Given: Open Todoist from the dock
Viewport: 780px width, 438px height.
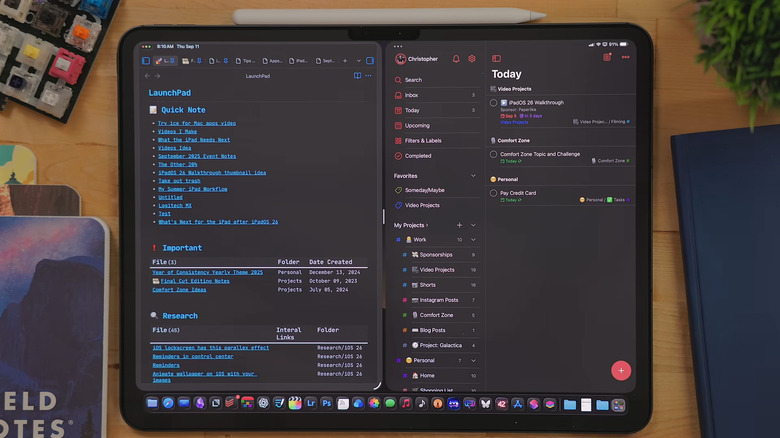Looking at the screenshot, I should 230,402.
